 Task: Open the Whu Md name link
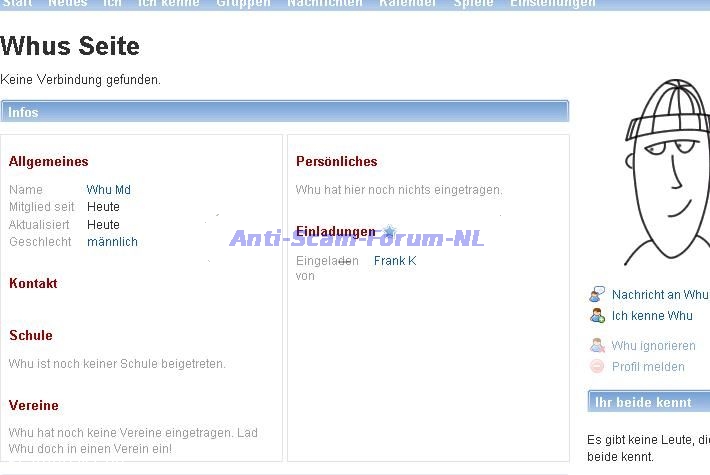click(x=108, y=189)
